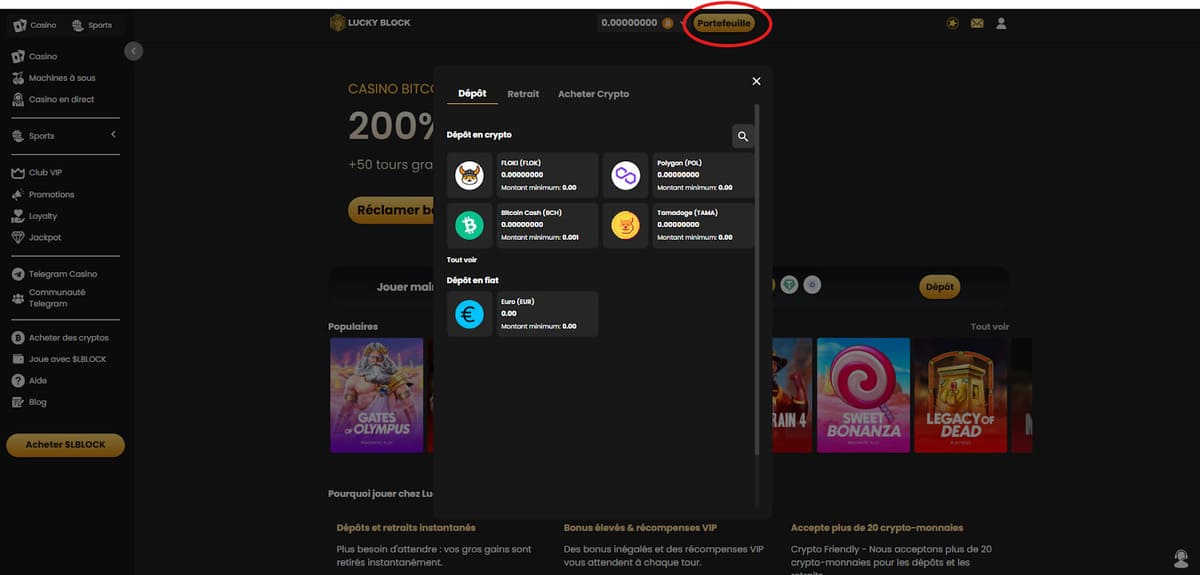Open the user profile icon
Image resolution: width=1200 pixels, height=575 pixels.
[1001, 23]
